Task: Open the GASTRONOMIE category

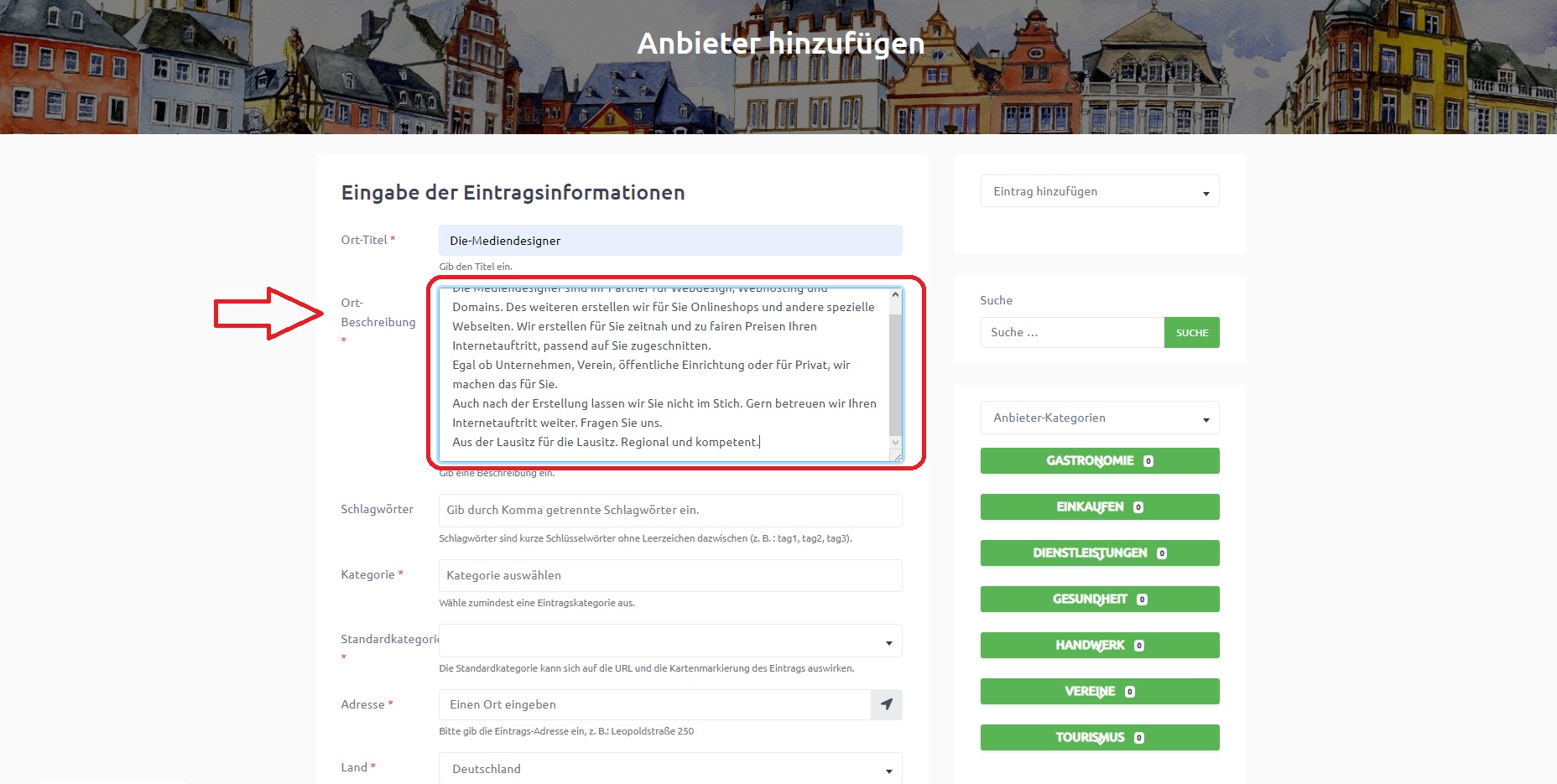Action: tap(1099, 461)
